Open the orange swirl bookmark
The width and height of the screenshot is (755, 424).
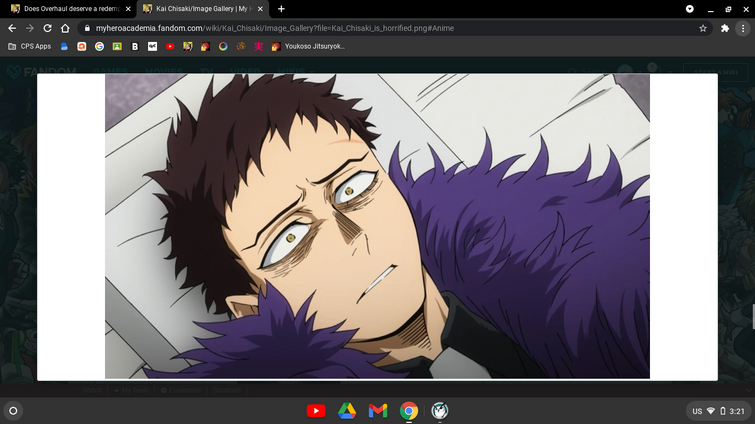pos(241,46)
